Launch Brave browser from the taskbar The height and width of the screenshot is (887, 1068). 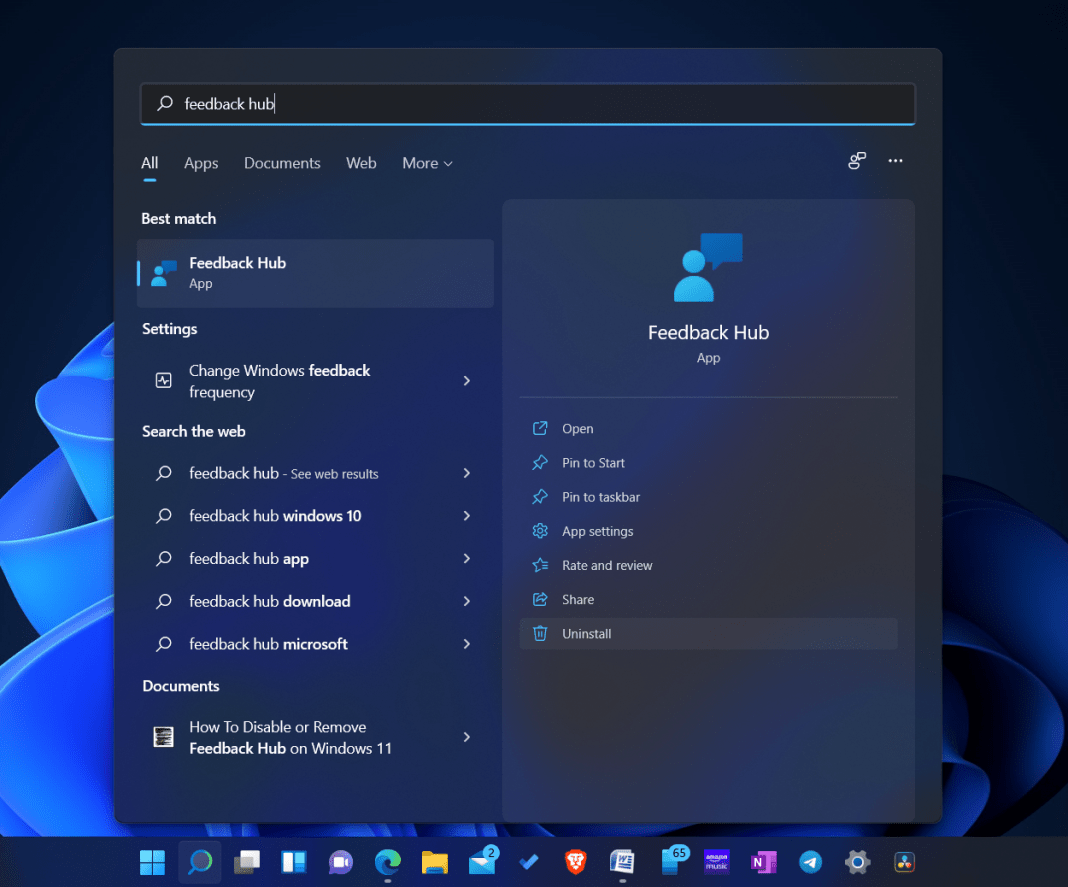click(x=575, y=861)
